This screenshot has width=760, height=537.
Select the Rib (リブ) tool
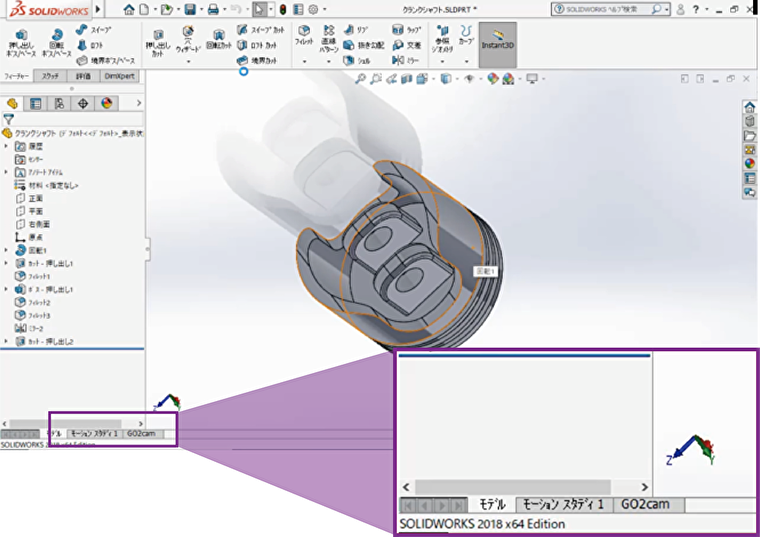pos(356,30)
